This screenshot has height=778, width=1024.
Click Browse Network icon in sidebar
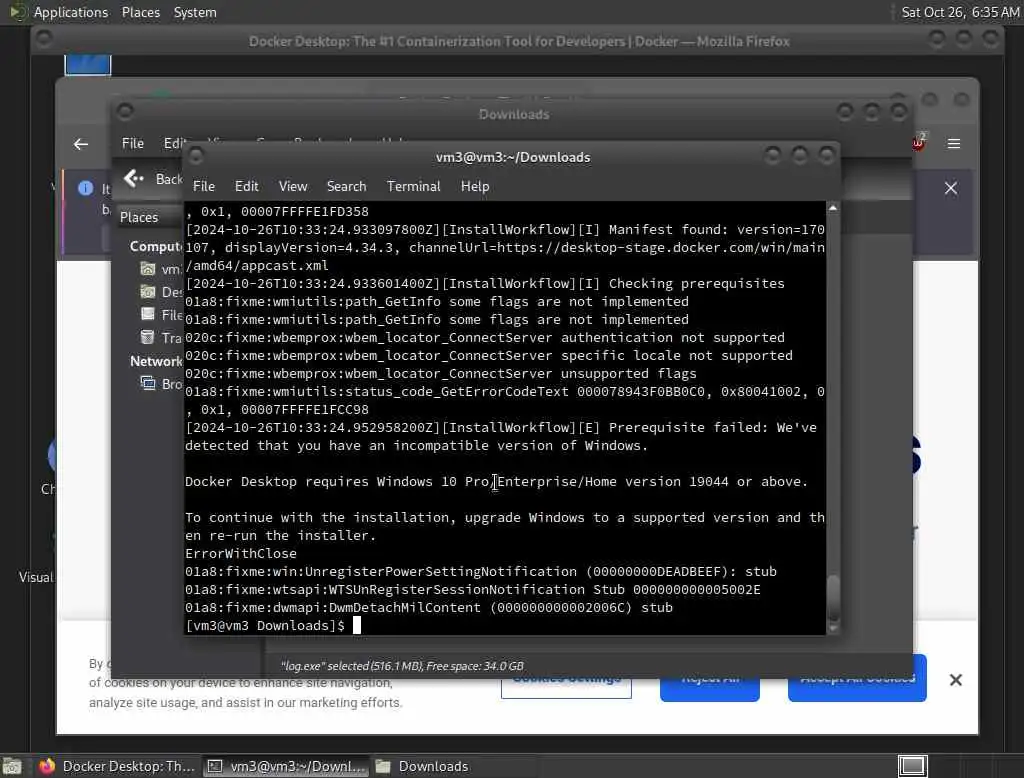148,383
